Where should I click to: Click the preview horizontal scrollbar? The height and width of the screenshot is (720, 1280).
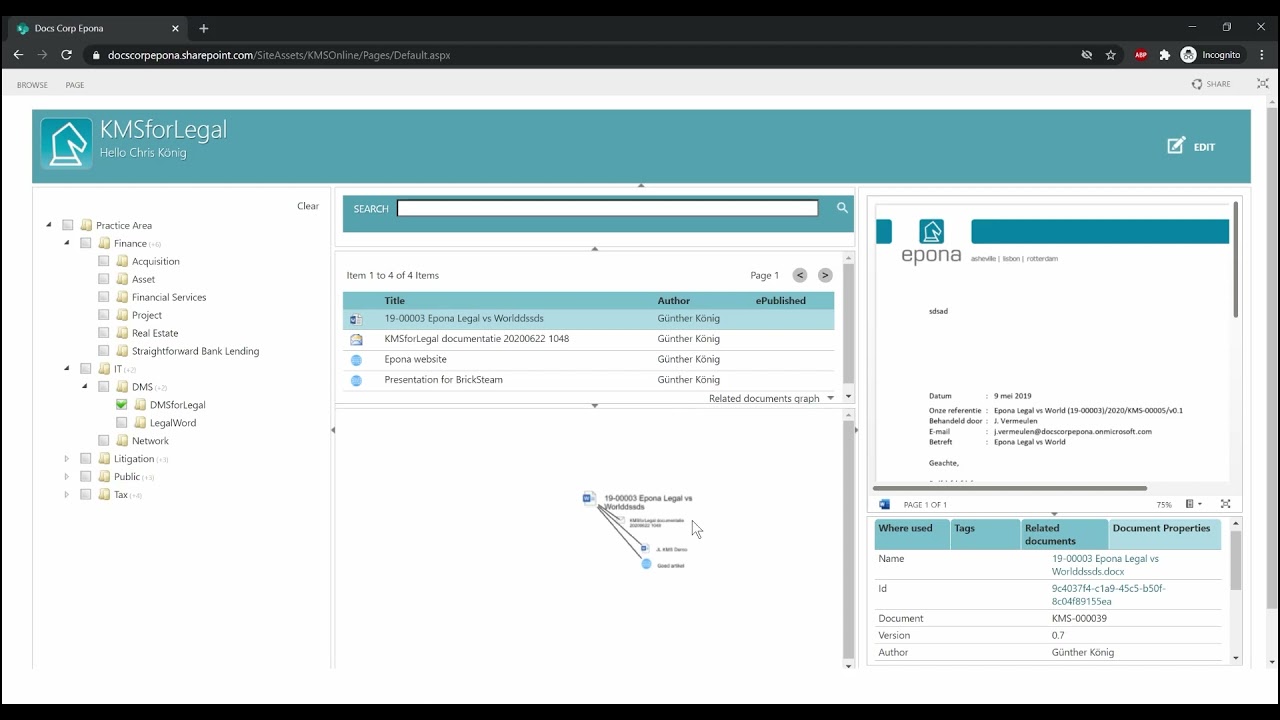tap(1010, 488)
